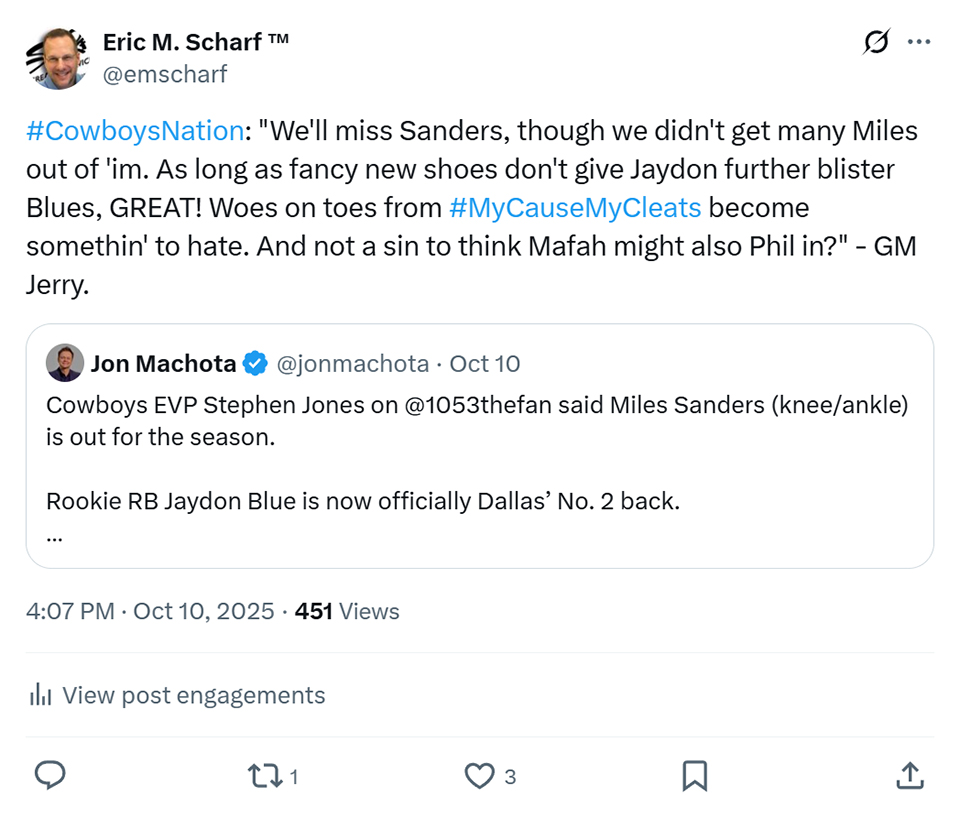
Task: Open View post engagements
Action: point(193,695)
